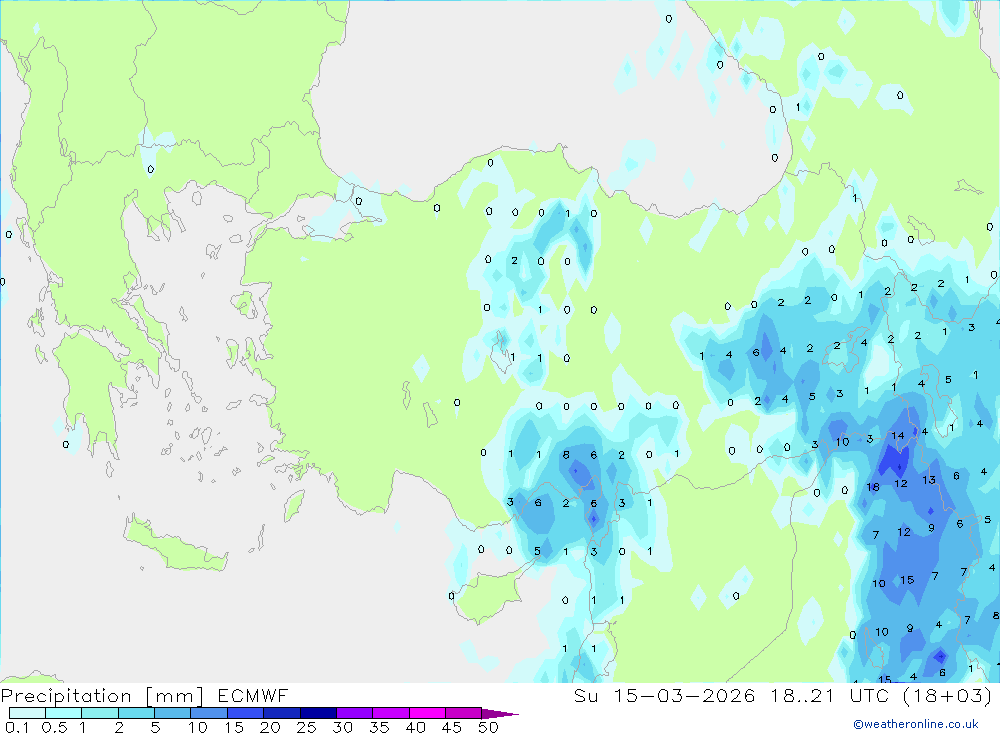Pick the 35–40 mm purple legend swatch
The image size is (1000, 733).
pos(390,713)
